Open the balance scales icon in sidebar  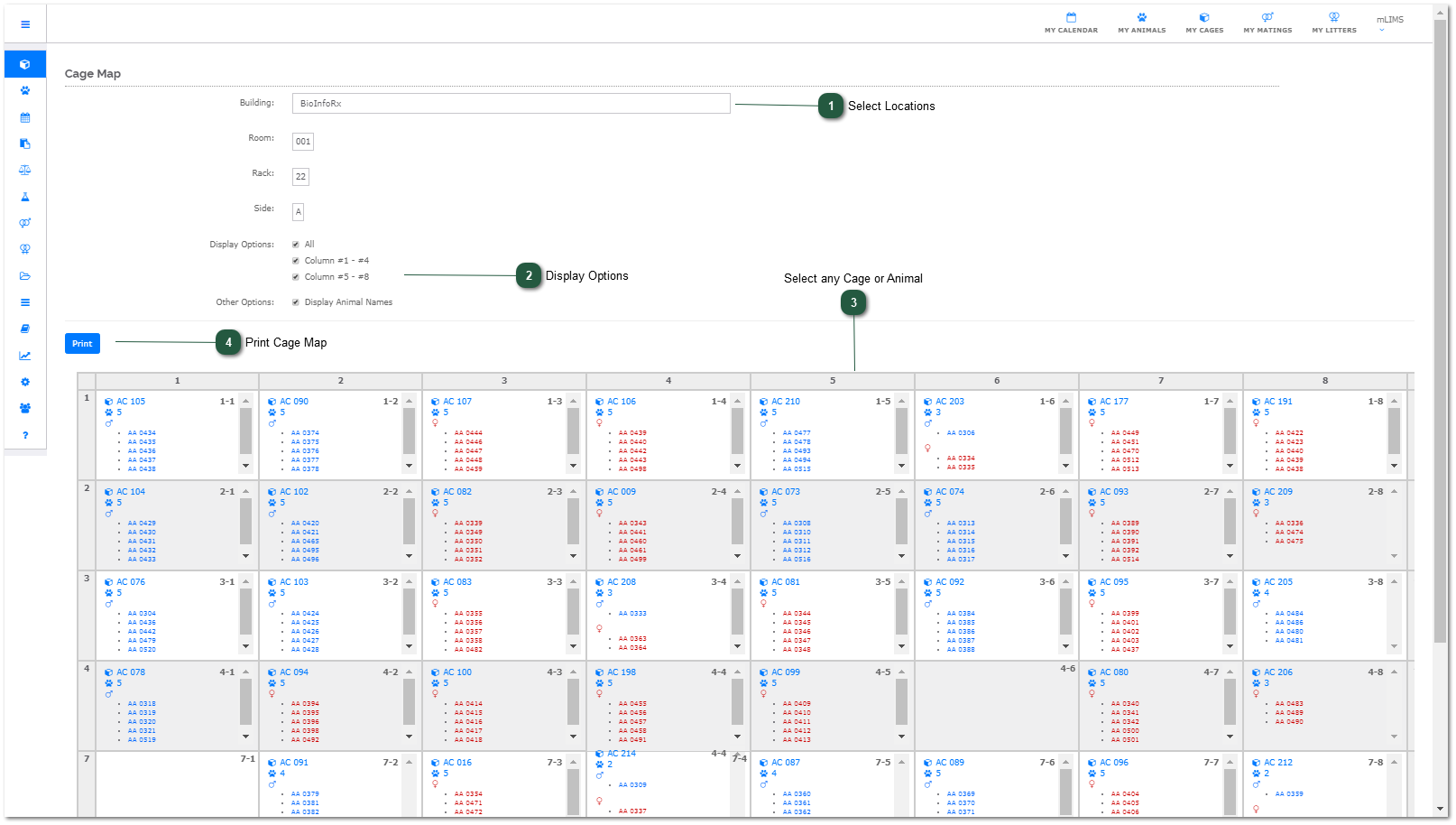tap(25, 170)
